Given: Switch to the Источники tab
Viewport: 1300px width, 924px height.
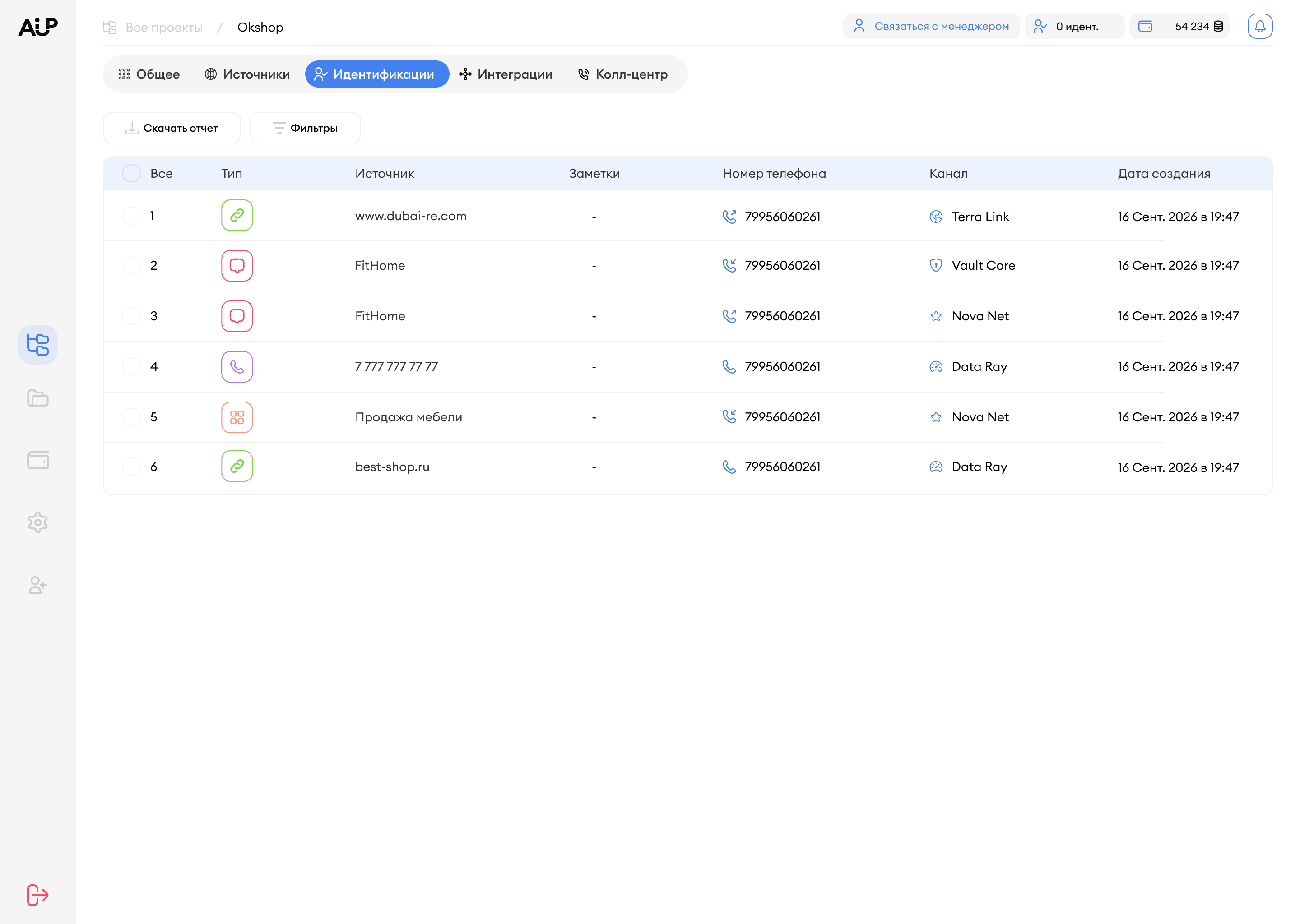Looking at the screenshot, I should tap(246, 74).
